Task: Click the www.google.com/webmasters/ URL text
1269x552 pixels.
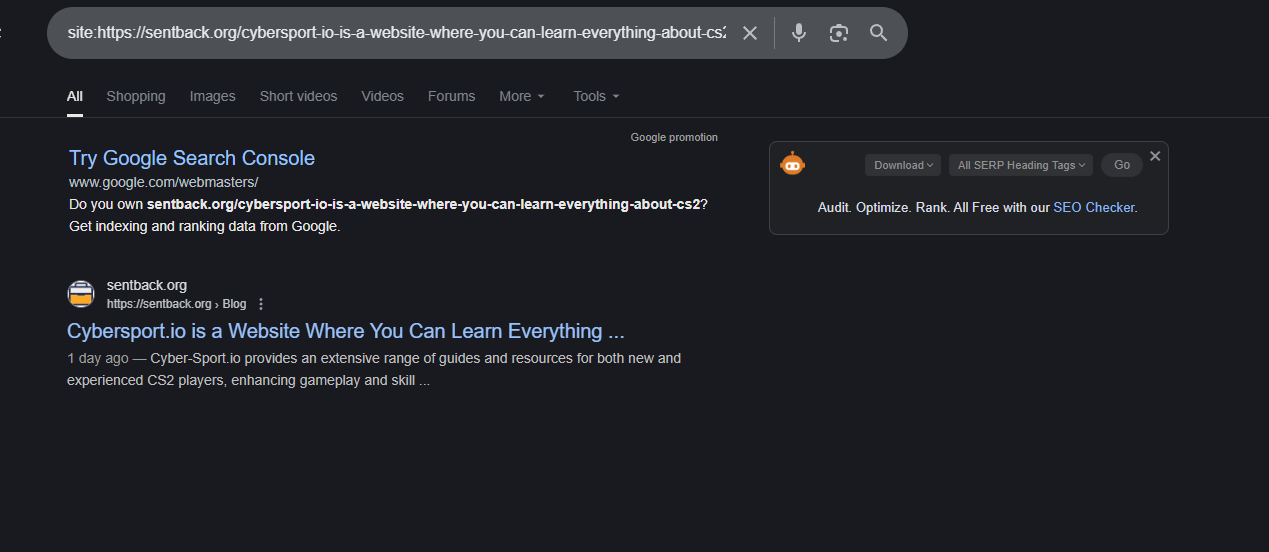Action: click(164, 182)
